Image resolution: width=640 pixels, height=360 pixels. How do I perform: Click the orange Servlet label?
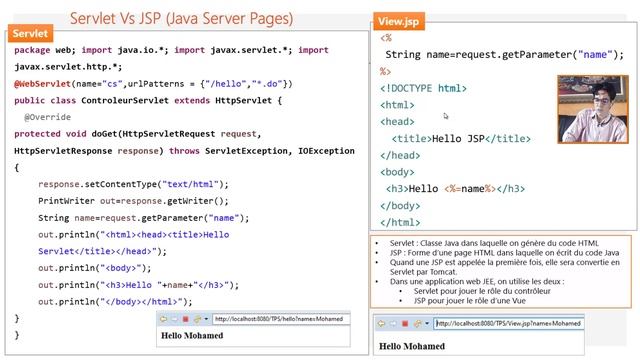point(30,33)
